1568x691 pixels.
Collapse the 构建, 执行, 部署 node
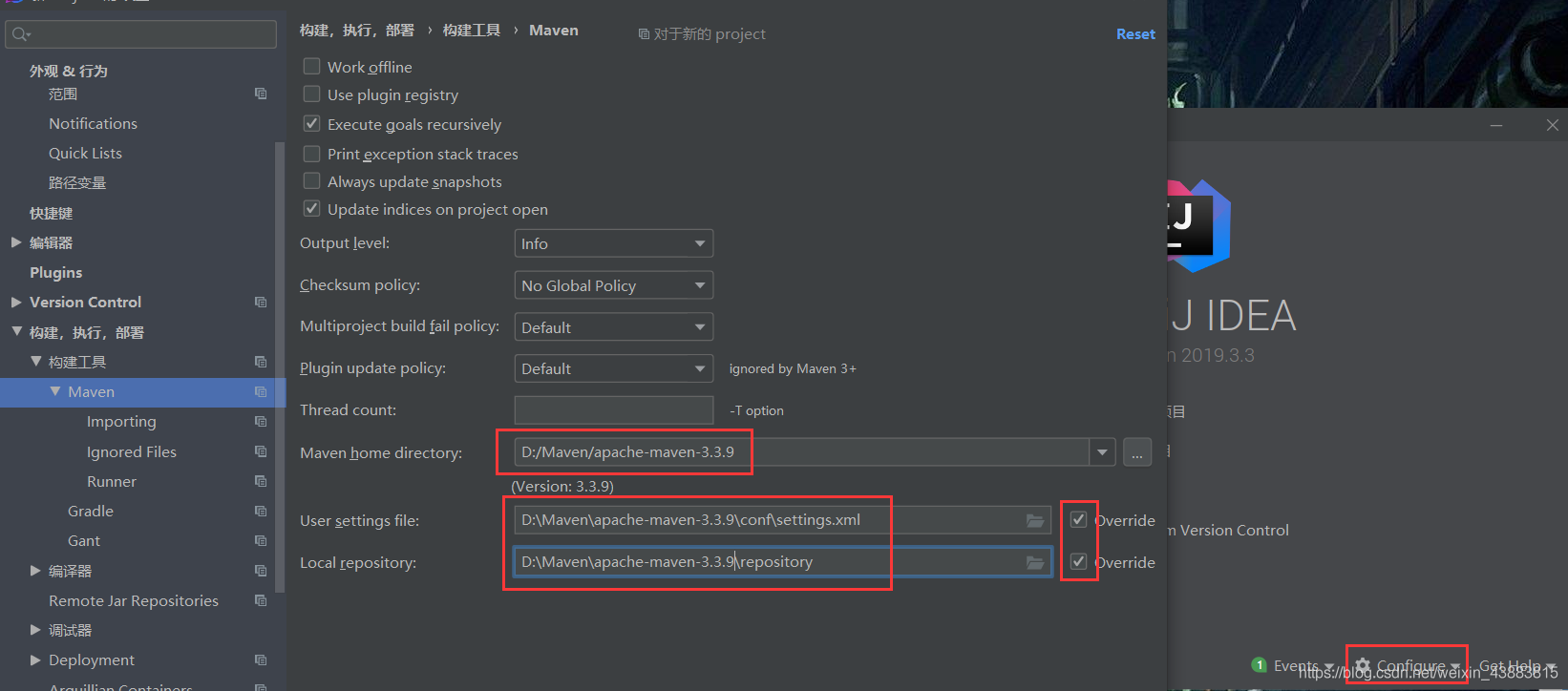tap(16, 332)
